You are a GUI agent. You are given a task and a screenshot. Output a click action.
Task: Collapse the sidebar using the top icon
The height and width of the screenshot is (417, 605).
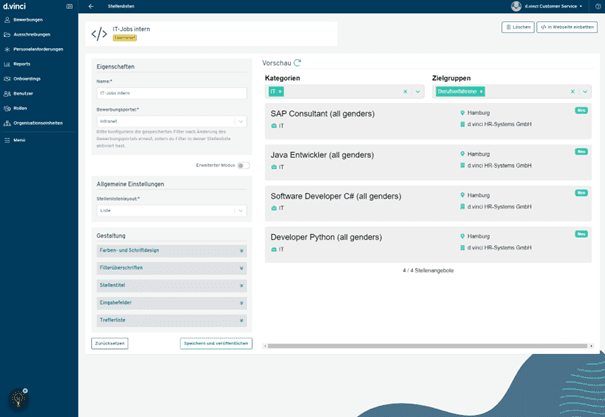[x=69, y=6]
